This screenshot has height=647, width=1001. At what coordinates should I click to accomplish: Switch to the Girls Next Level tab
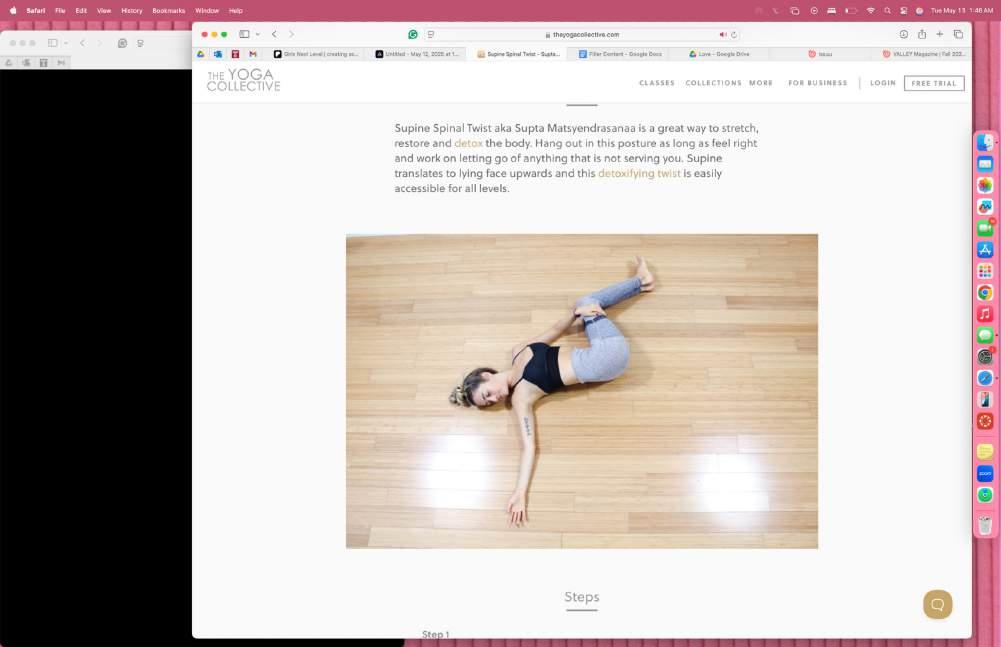316,54
